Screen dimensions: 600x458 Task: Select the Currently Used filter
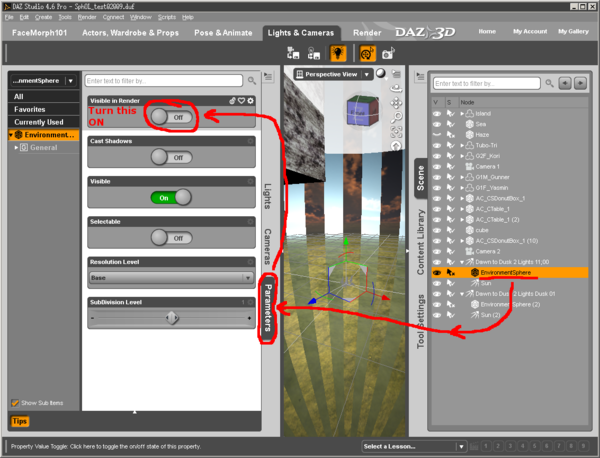(x=44, y=122)
